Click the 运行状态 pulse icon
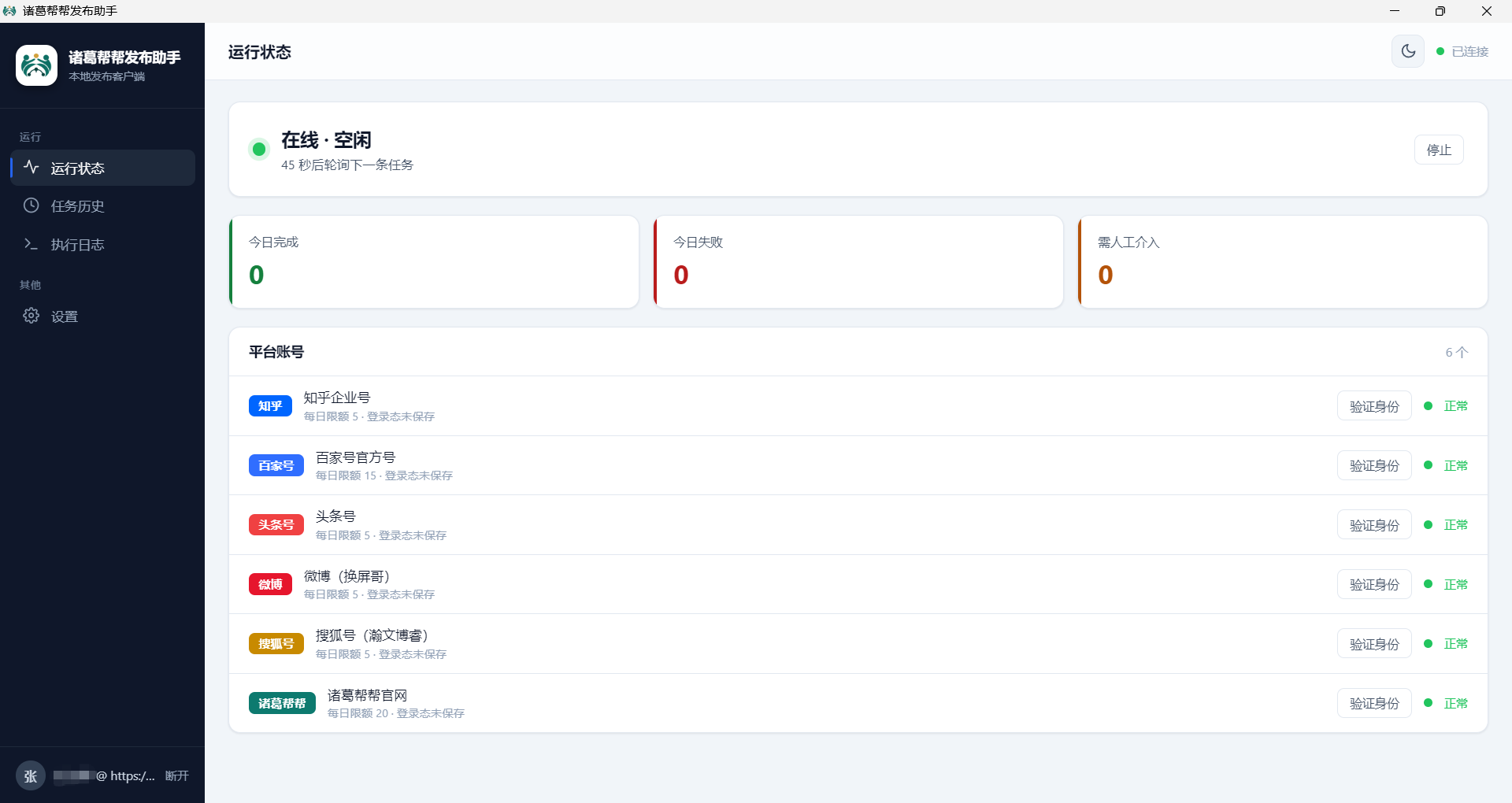 coord(31,167)
